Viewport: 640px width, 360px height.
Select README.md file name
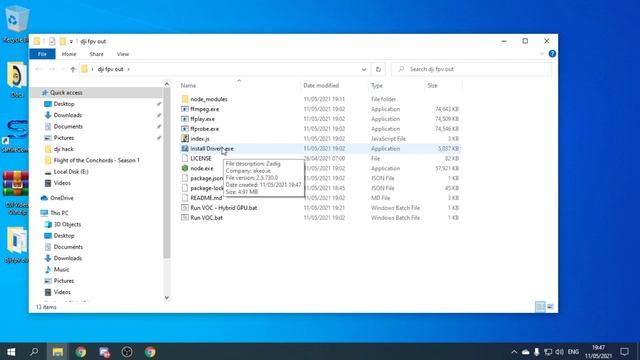206,198
